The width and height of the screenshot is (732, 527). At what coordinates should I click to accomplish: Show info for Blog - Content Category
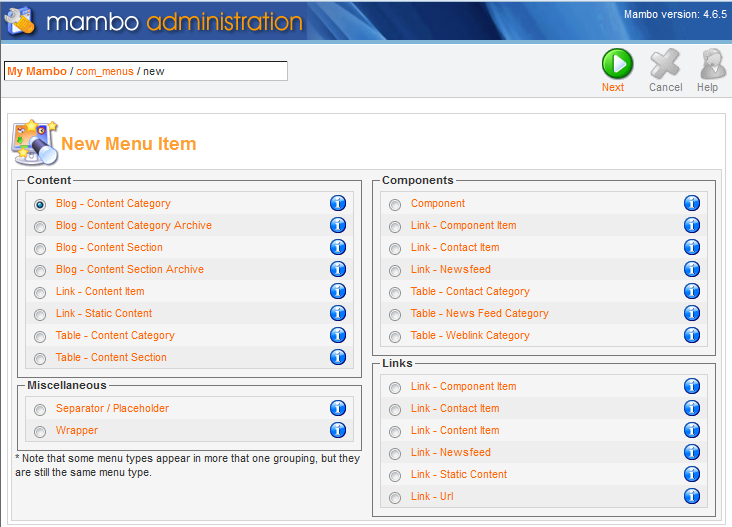click(x=338, y=203)
